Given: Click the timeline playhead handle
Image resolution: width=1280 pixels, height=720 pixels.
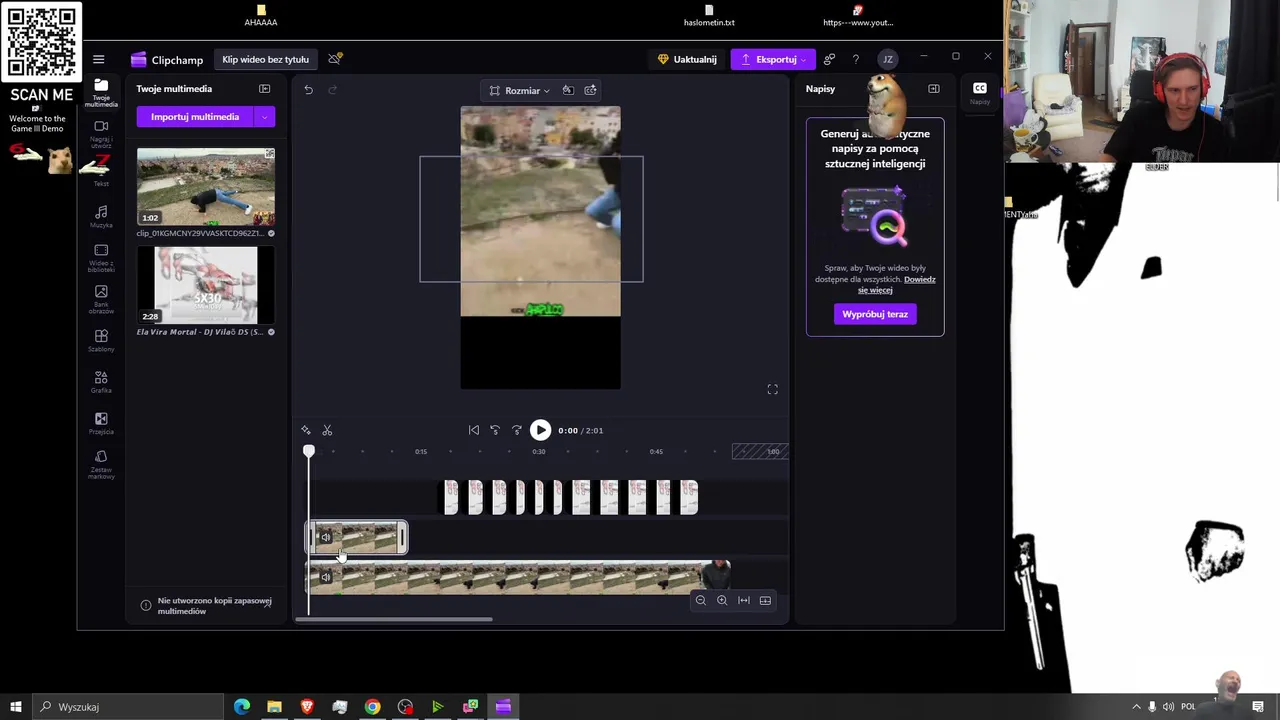Looking at the screenshot, I should coord(309,452).
